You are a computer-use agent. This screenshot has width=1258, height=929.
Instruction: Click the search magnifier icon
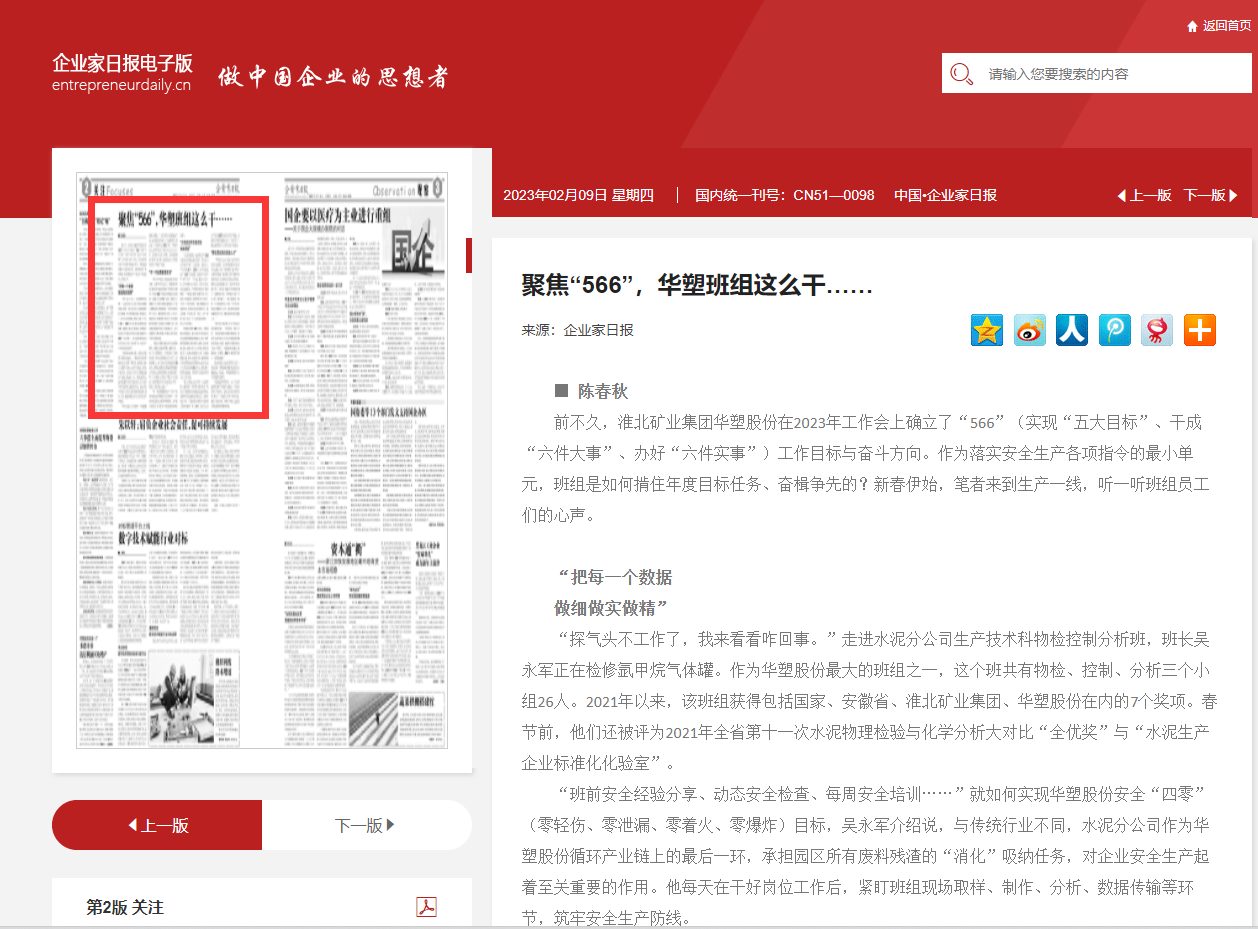(x=962, y=74)
